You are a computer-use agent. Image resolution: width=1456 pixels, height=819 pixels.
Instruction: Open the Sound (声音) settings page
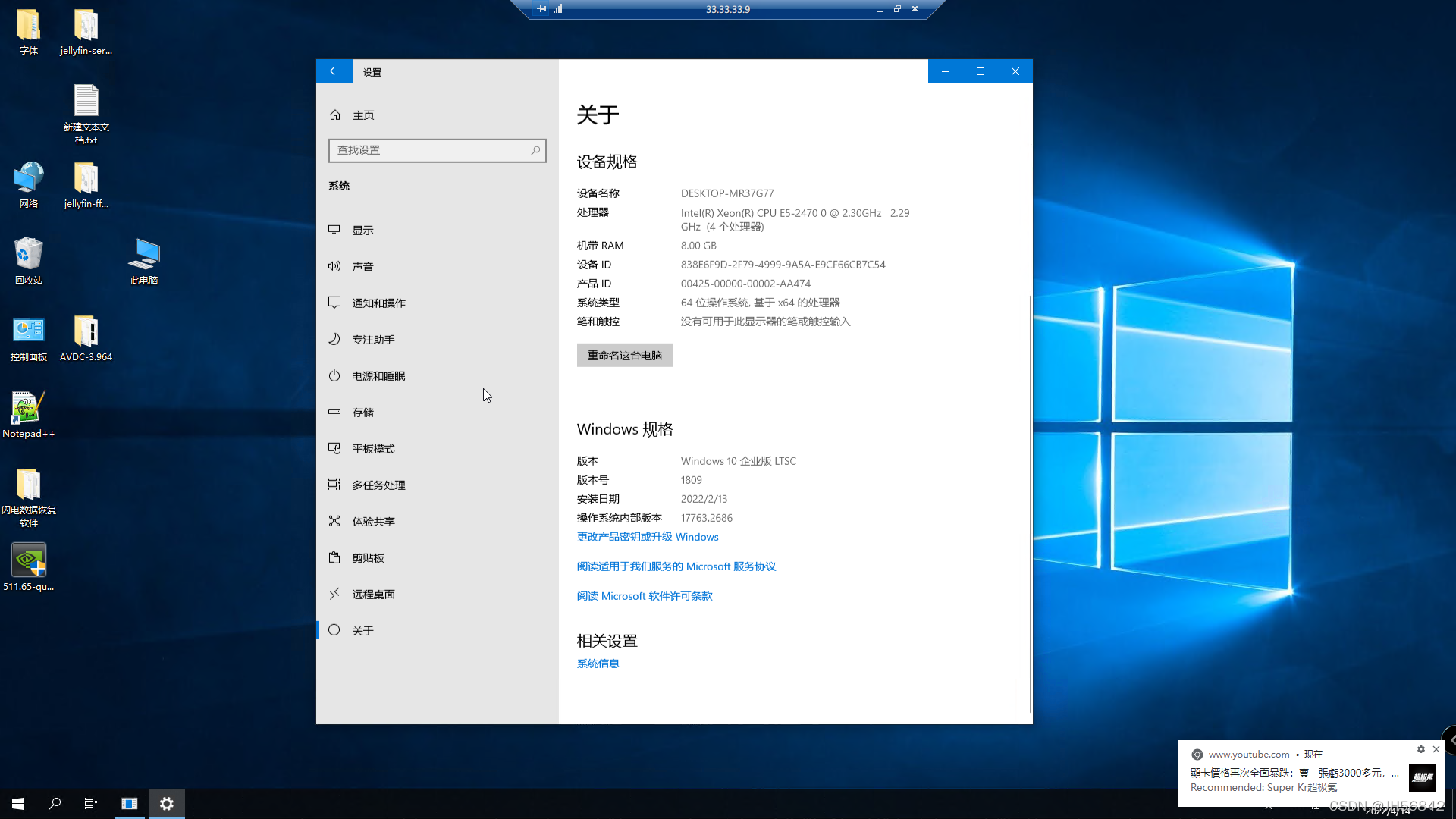click(x=362, y=267)
